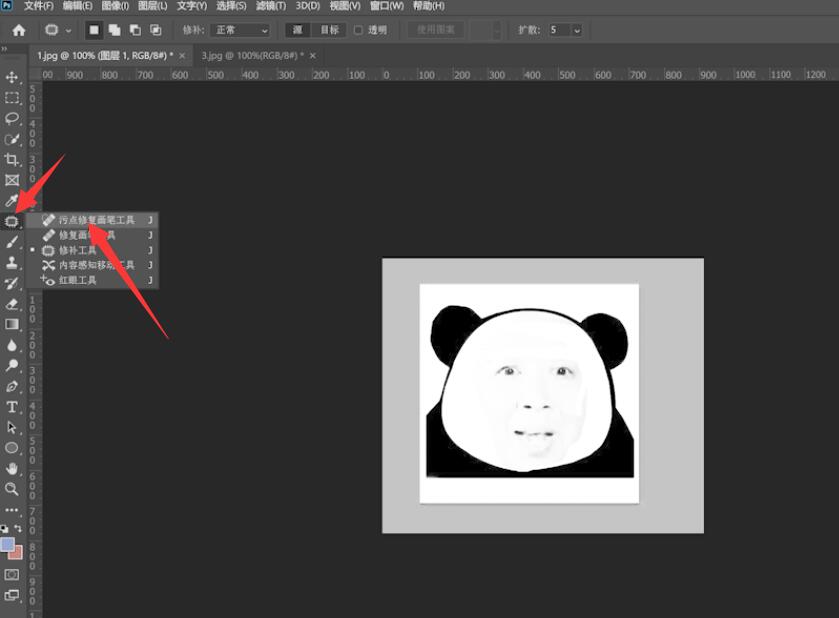Select the Brush tool
Screen dimensions: 839x618
click(x=12, y=242)
